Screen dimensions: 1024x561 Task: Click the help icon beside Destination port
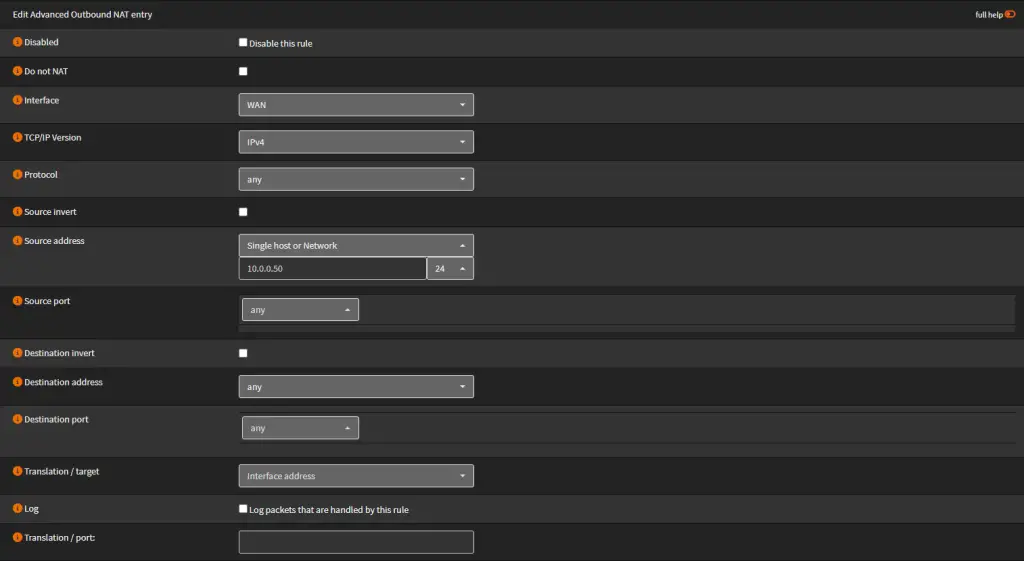click(x=17, y=420)
